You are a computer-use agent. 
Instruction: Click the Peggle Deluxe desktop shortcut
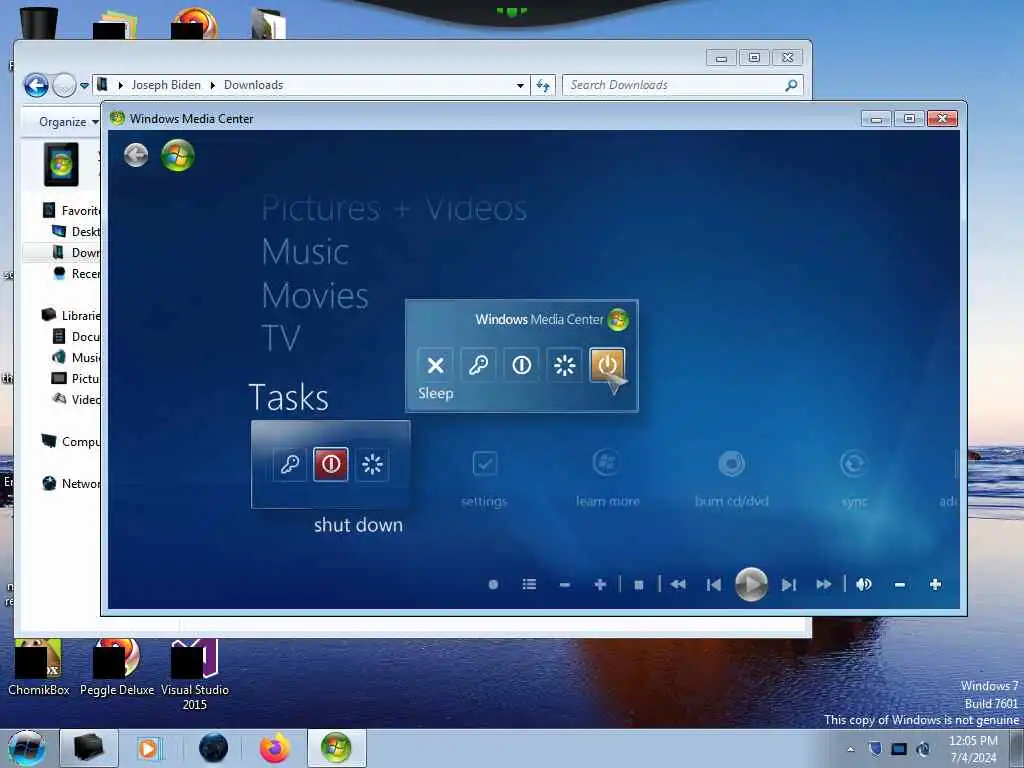click(117, 668)
